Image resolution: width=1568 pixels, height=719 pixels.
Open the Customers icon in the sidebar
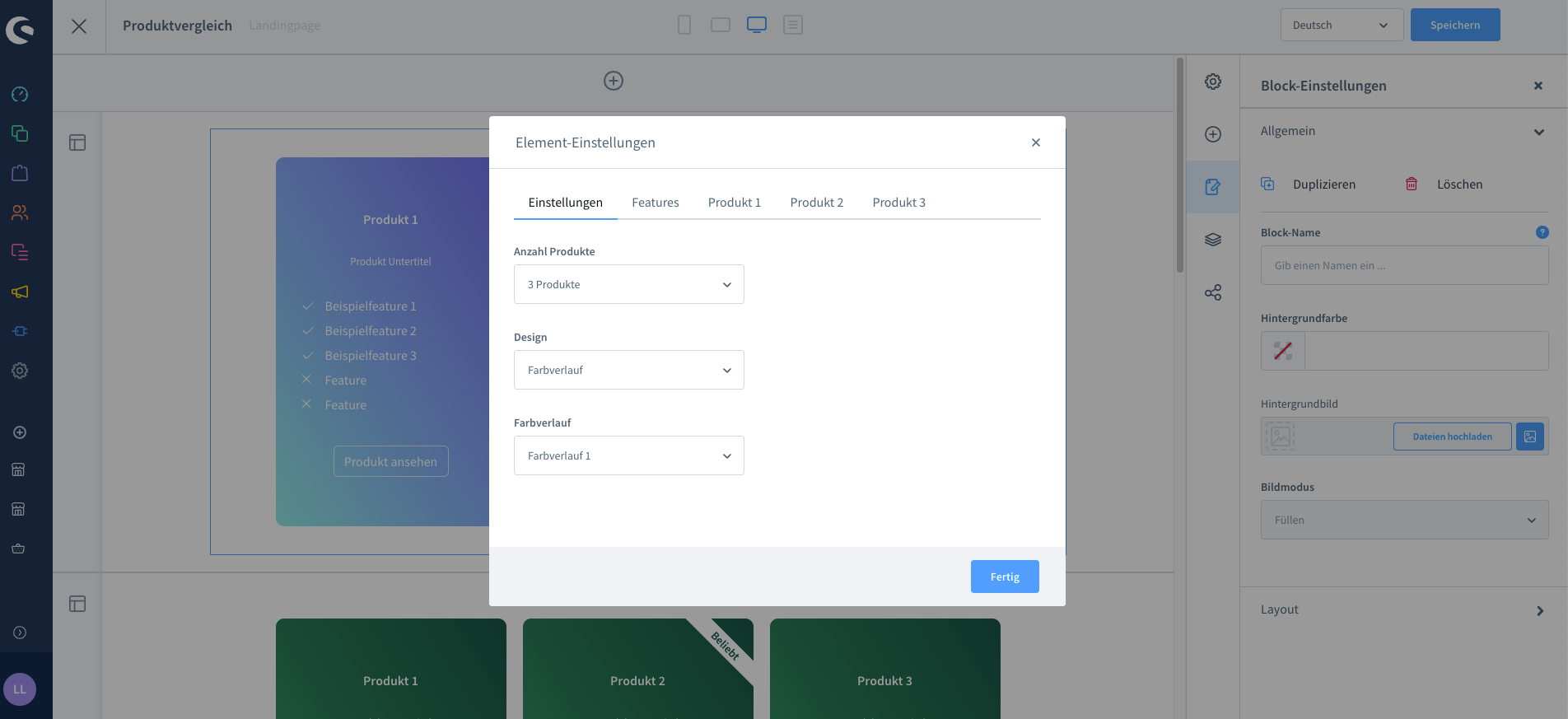coord(20,212)
